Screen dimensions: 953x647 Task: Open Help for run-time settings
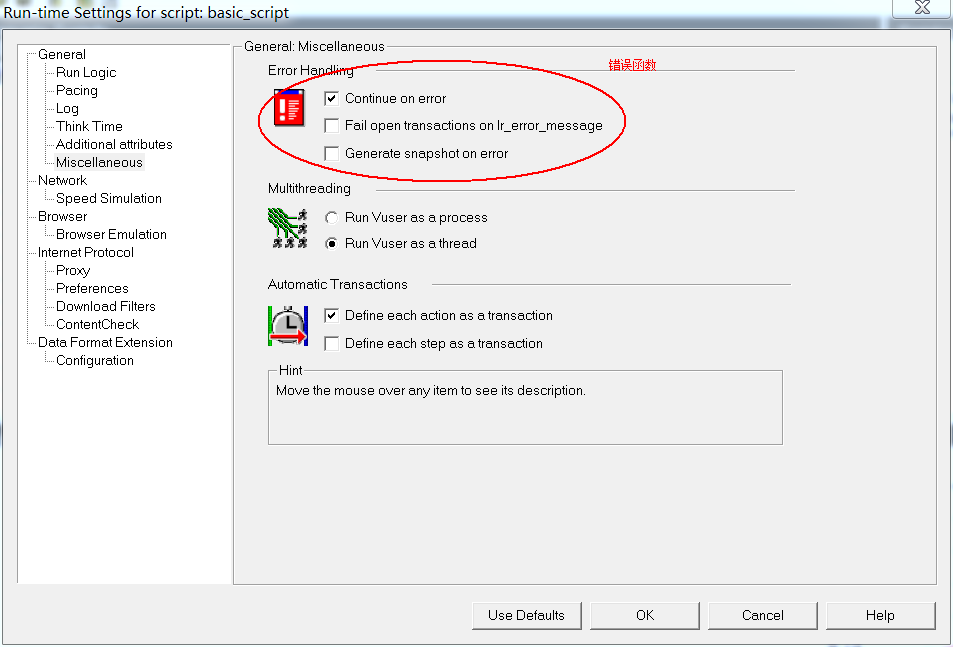pos(880,615)
